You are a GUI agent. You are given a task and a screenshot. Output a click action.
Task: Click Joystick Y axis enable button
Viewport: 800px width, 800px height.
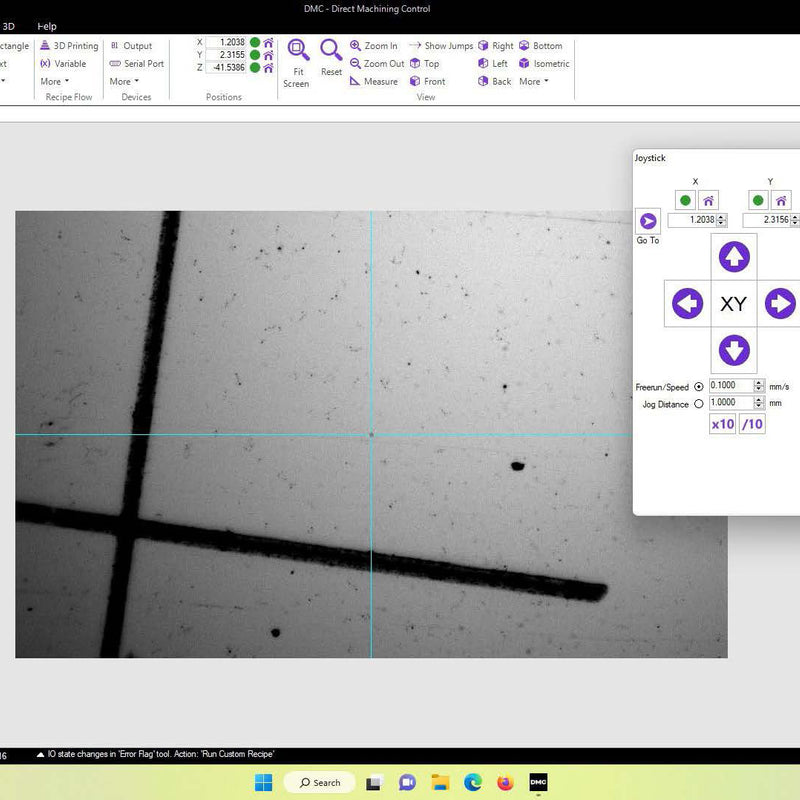pyautogui.click(x=758, y=201)
